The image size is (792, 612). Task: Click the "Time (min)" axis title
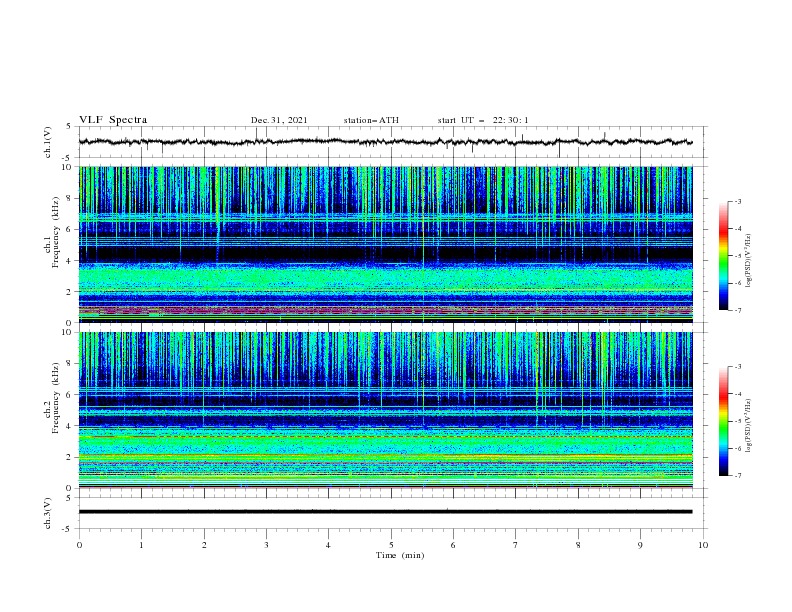(x=400, y=555)
